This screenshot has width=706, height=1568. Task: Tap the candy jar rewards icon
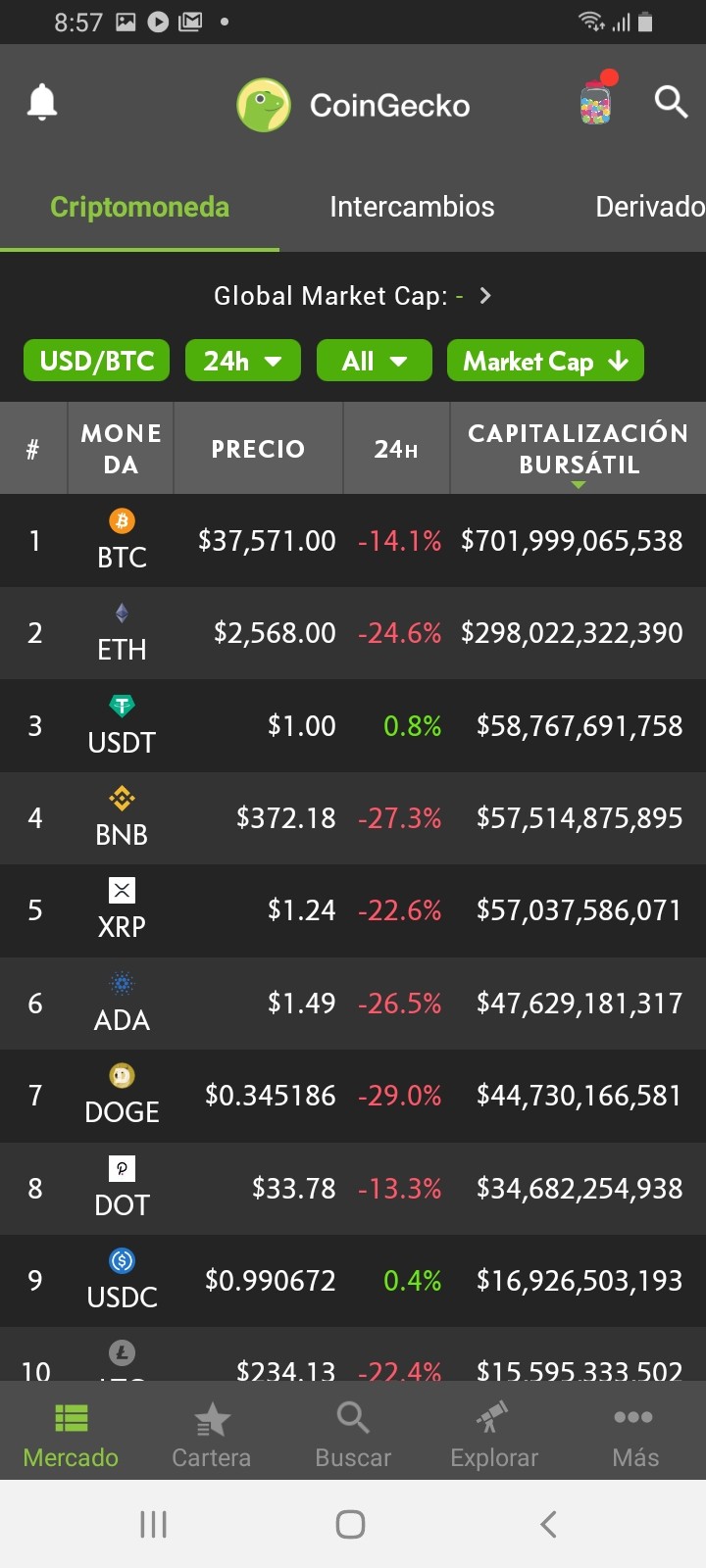595,98
